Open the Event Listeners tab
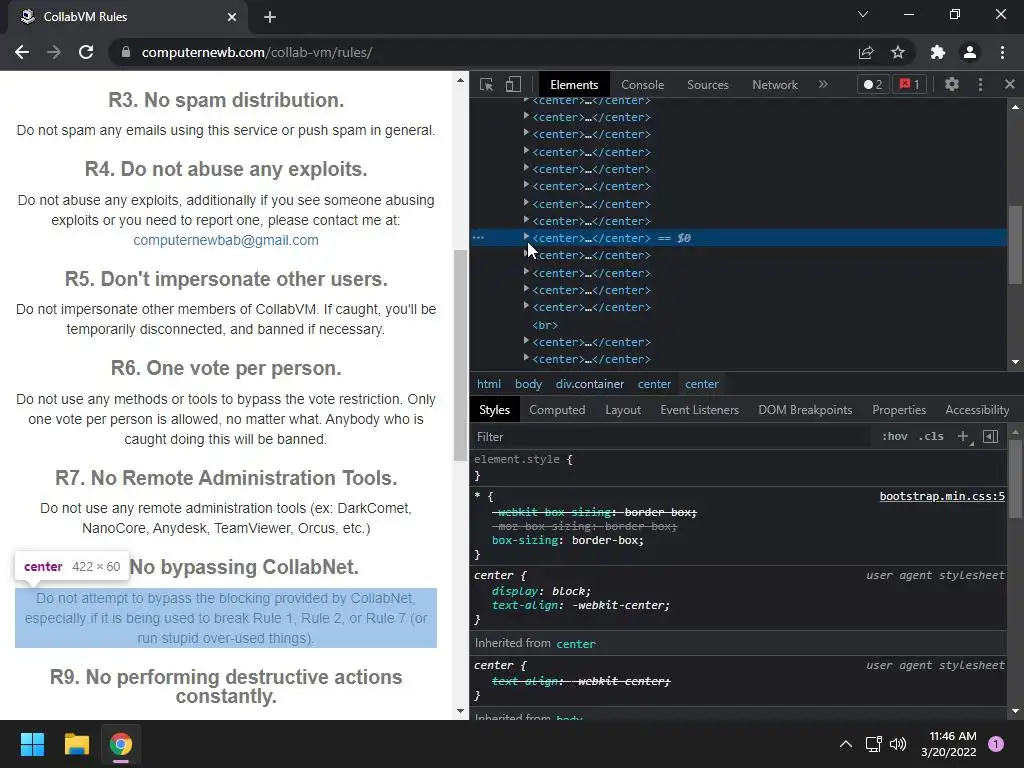 pos(699,409)
